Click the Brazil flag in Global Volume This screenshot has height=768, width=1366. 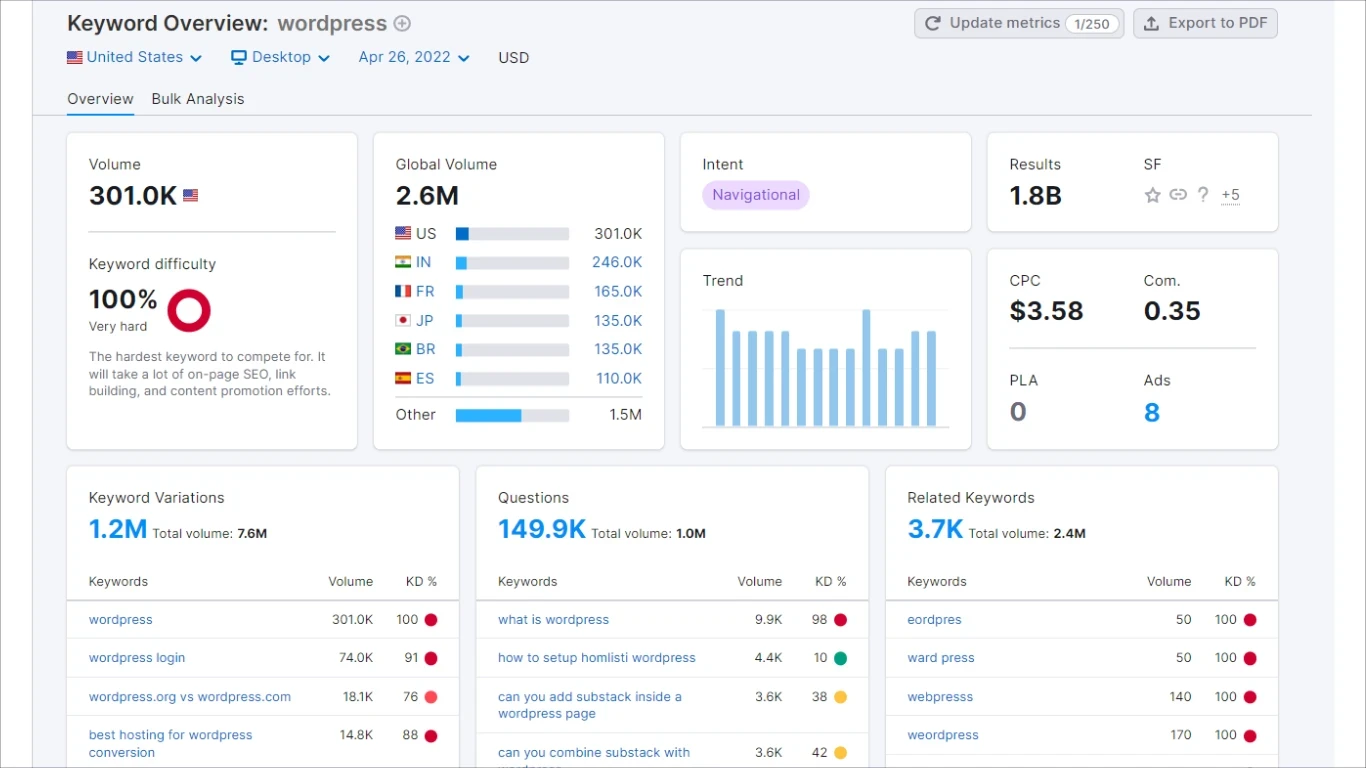403,349
